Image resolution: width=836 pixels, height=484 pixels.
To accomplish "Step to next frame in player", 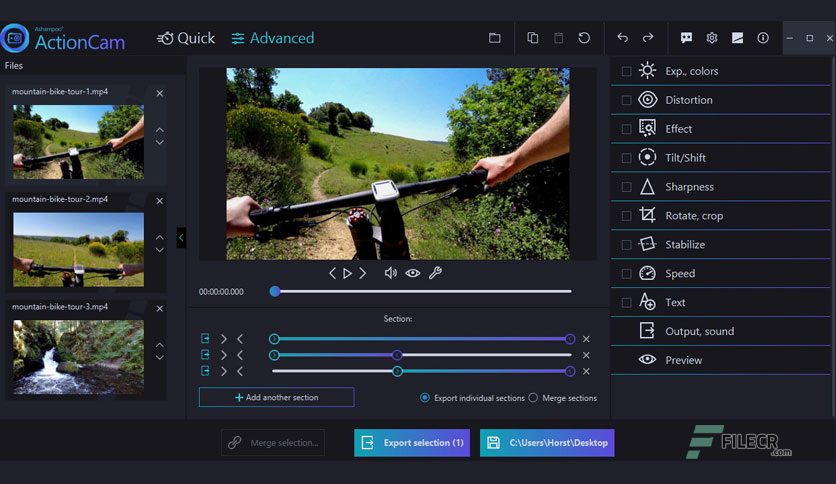I will tap(363, 273).
